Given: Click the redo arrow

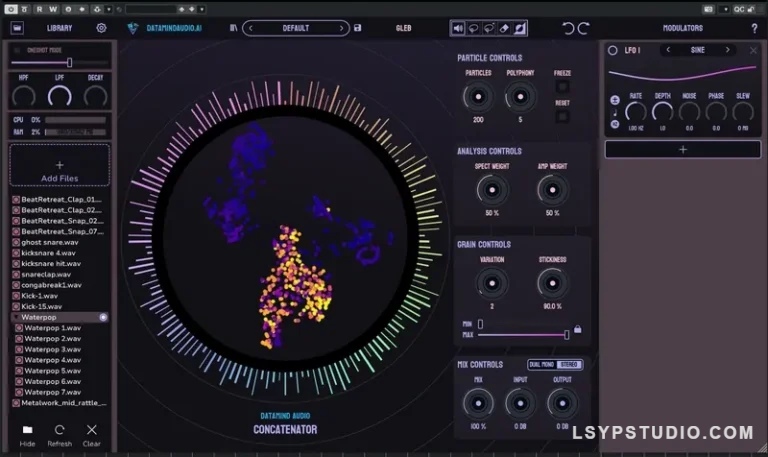Looking at the screenshot, I should tap(583, 28).
